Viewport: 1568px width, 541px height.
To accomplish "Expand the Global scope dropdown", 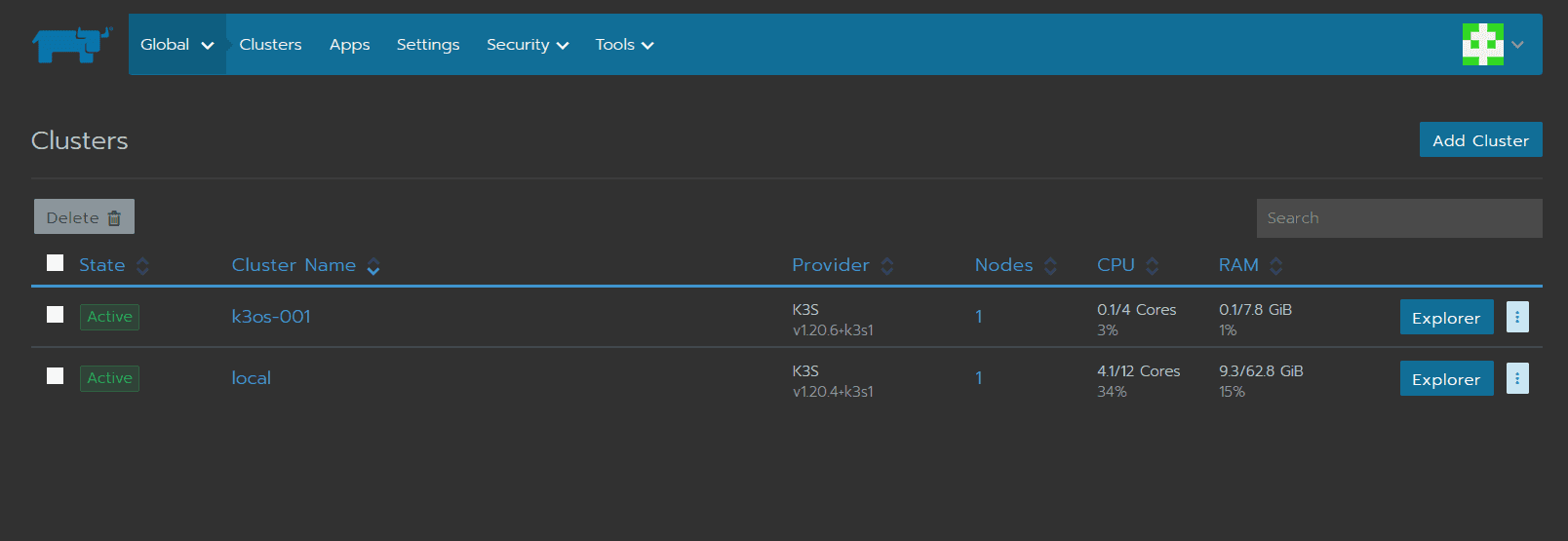I will (x=177, y=45).
